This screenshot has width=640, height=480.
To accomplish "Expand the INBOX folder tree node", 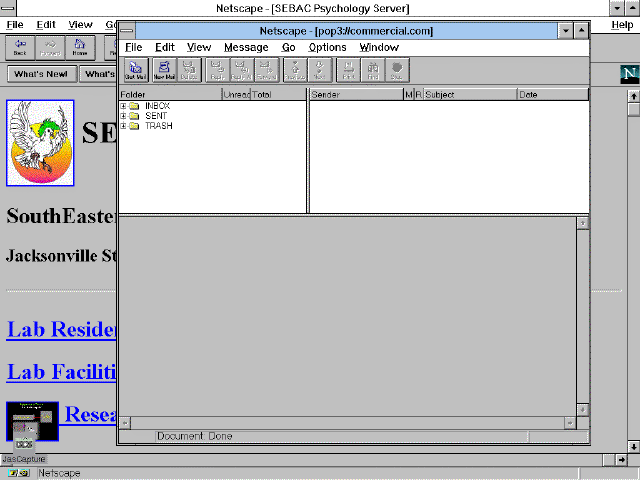I will point(123,106).
